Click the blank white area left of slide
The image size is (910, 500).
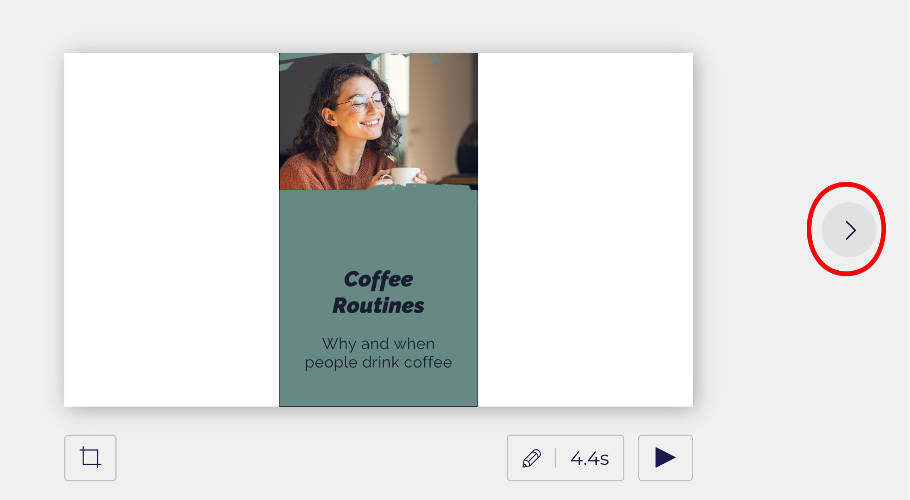tap(170, 230)
